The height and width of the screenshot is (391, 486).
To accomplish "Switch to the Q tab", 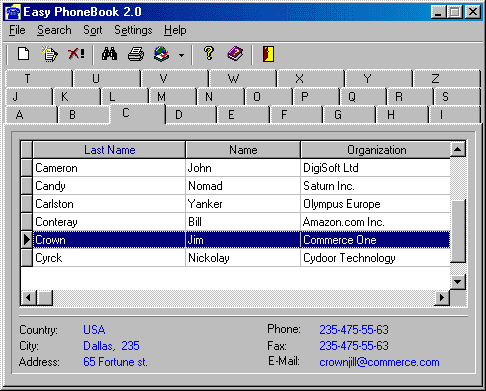I will [363, 97].
